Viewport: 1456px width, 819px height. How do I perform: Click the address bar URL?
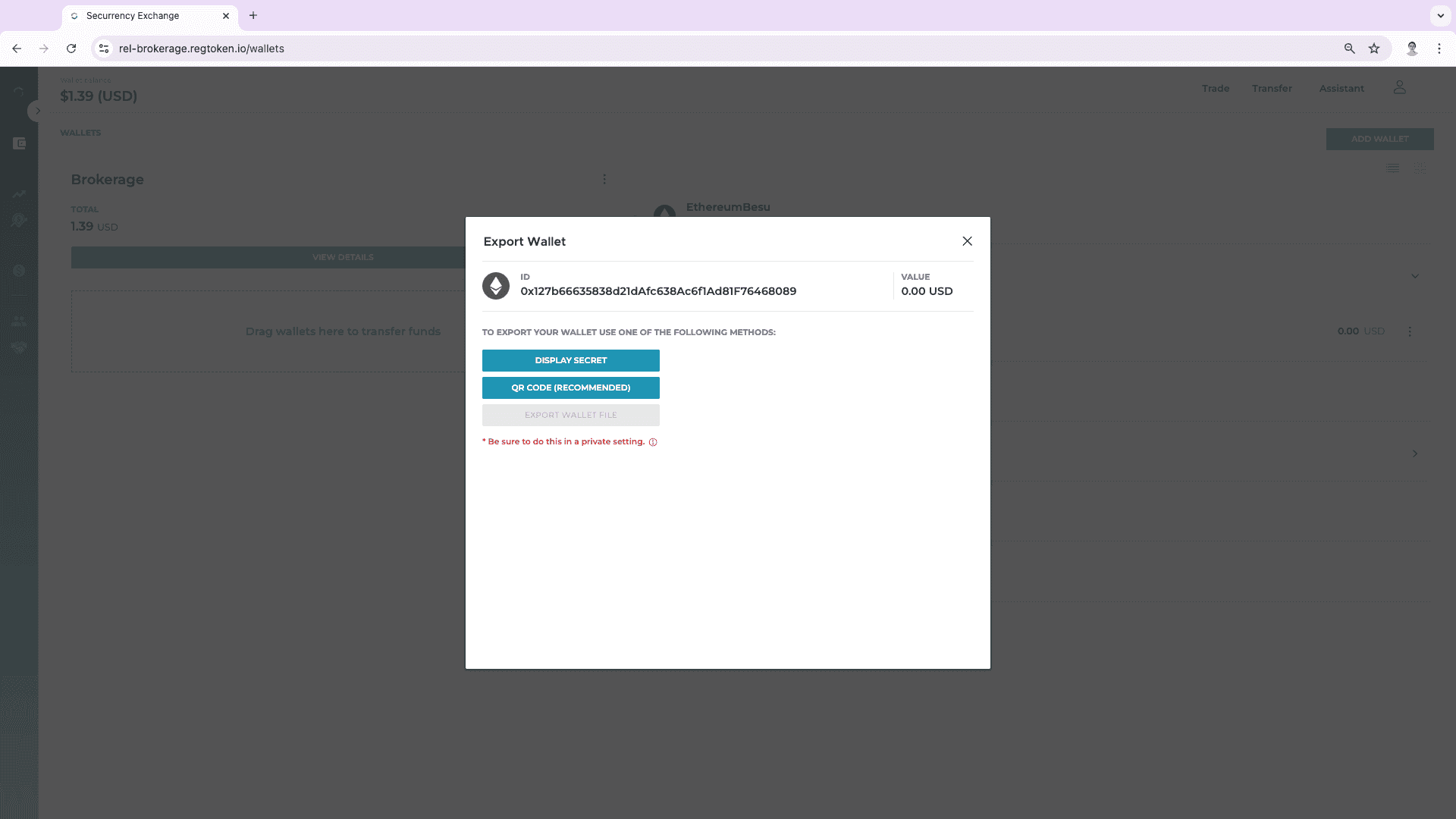(x=201, y=49)
